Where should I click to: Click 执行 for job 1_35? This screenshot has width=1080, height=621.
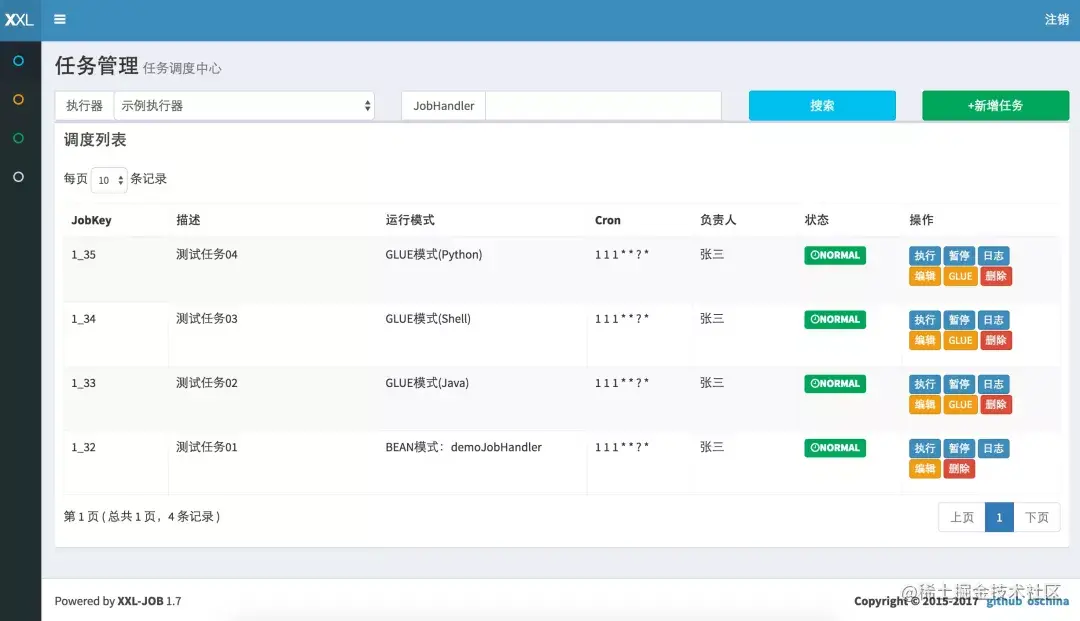coord(924,255)
